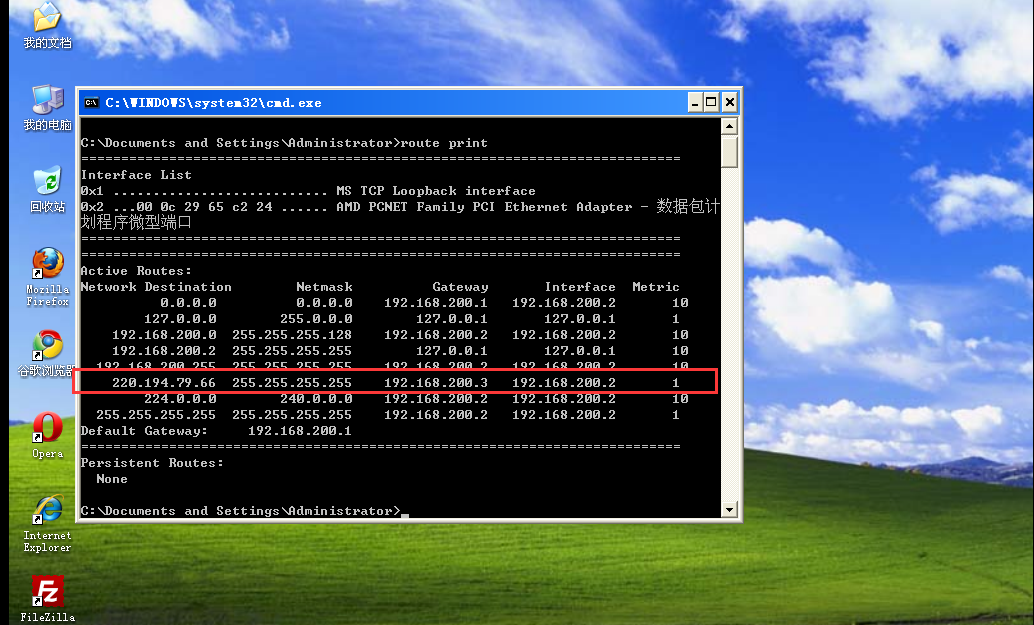
Task: Launch FileZilla from the desktop
Action: 47,599
